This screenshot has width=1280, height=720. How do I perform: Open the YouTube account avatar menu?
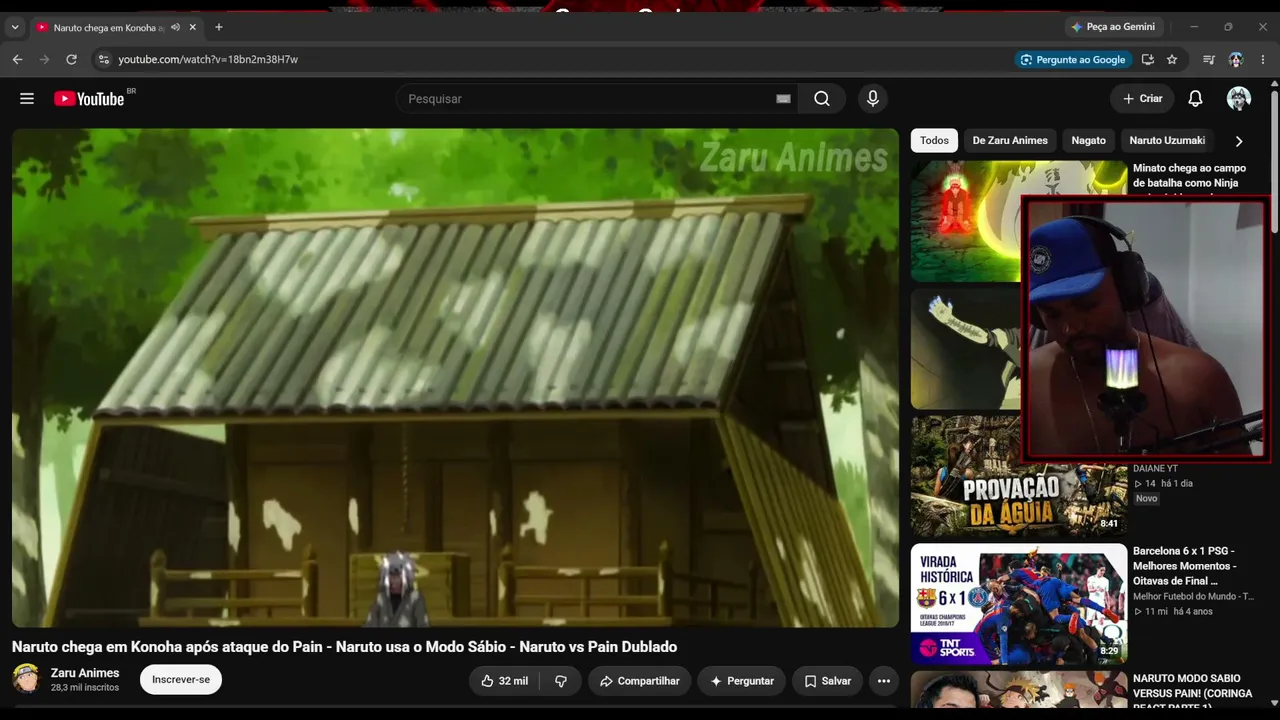[x=1239, y=99]
